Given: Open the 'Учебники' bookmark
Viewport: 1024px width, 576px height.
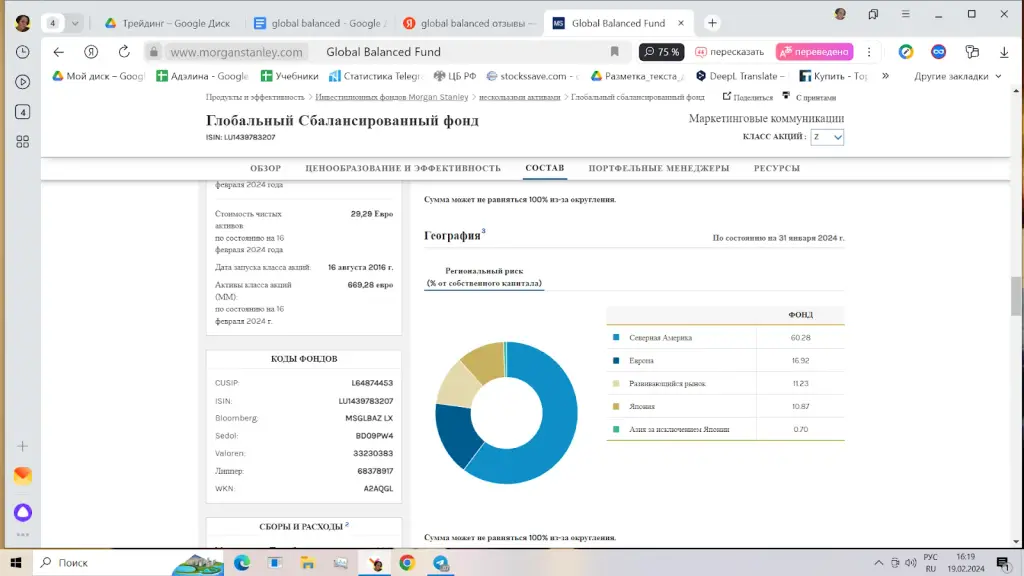Looking at the screenshot, I should tap(289, 76).
